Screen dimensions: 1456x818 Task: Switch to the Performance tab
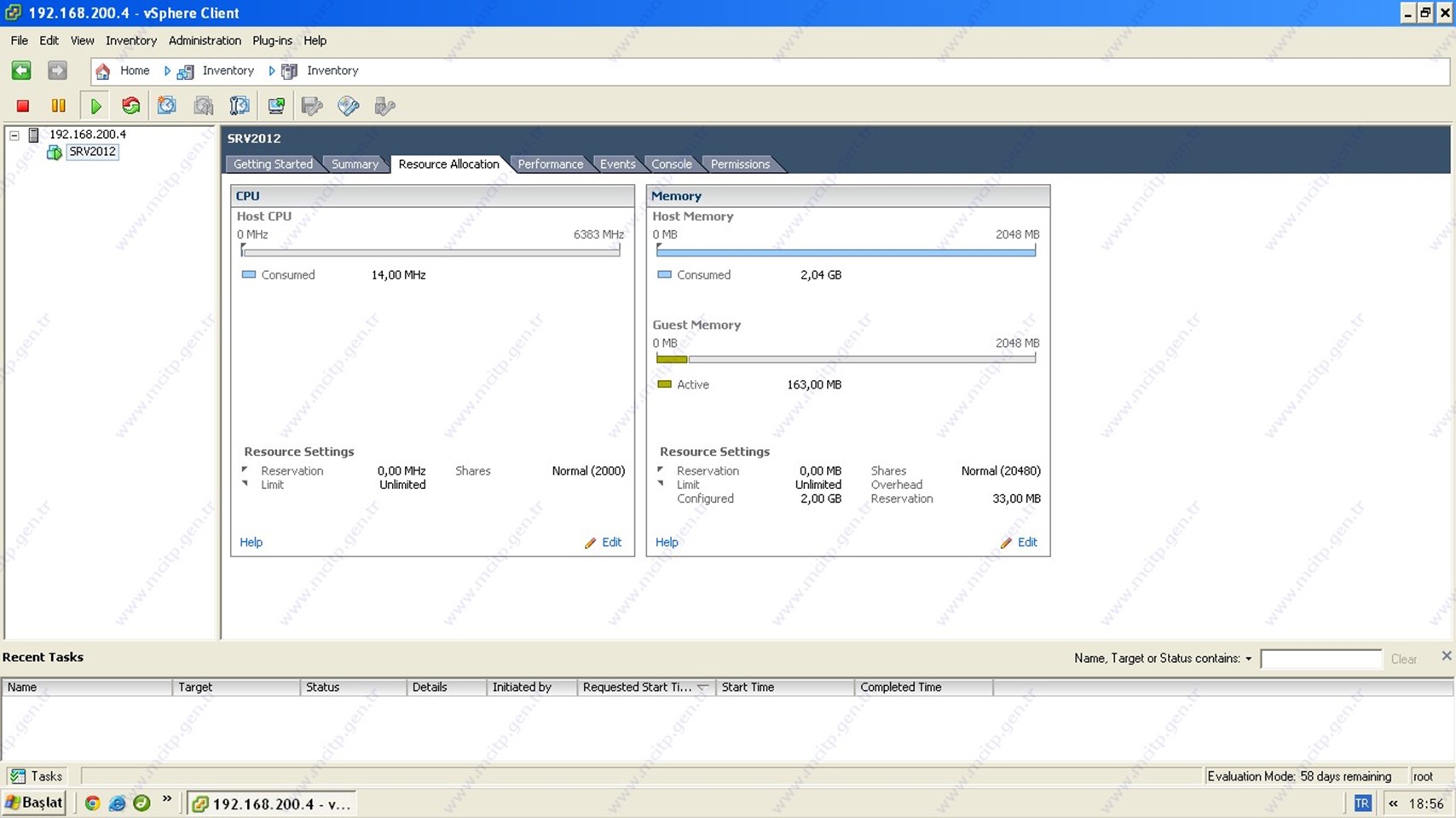coord(551,164)
